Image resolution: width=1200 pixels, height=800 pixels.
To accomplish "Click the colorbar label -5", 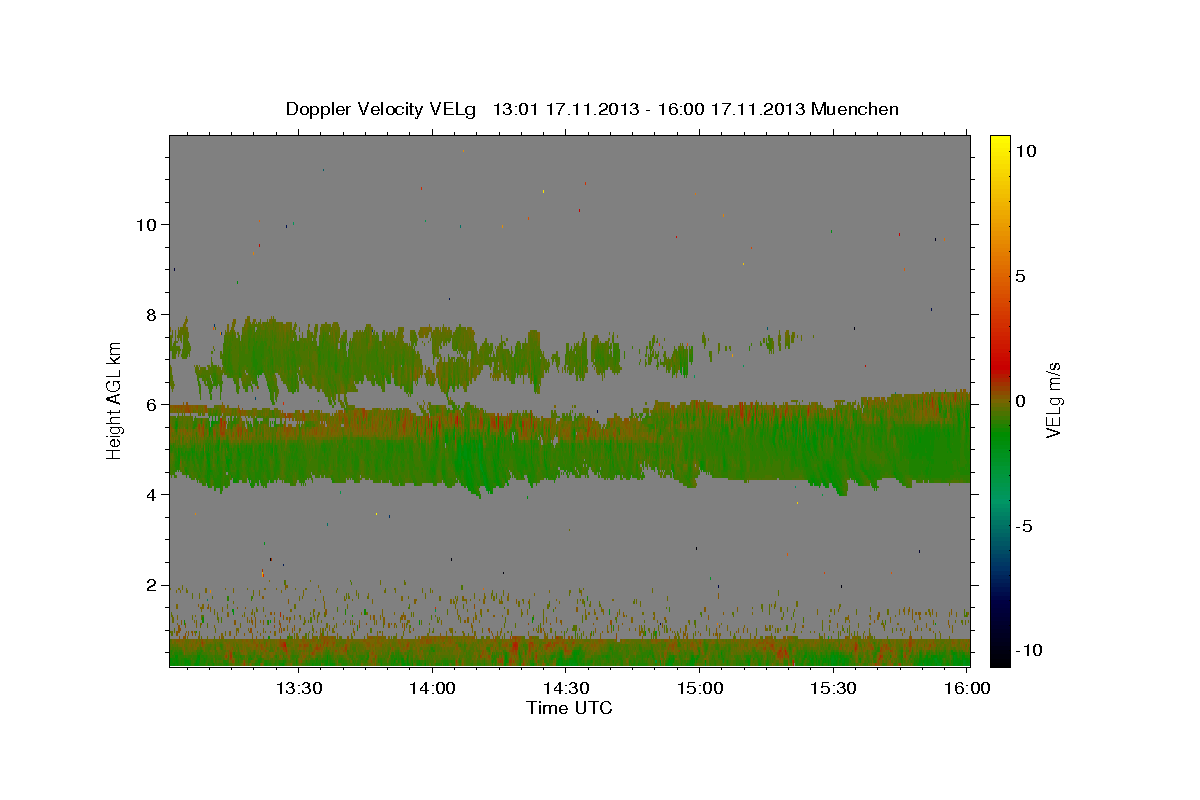I will (1024, 526).
